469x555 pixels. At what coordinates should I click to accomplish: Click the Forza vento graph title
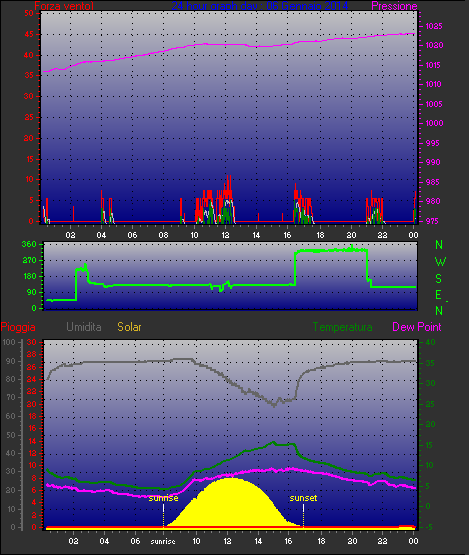[x=64, y=6]
